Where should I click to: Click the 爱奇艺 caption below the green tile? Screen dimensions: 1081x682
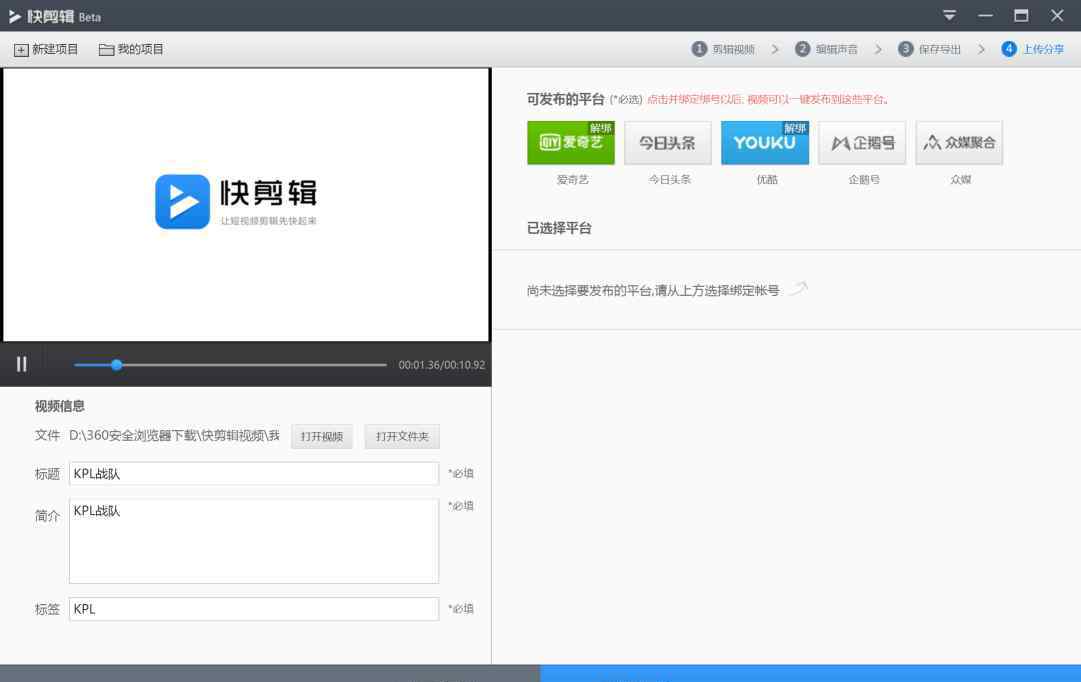(x=572, y=179)
